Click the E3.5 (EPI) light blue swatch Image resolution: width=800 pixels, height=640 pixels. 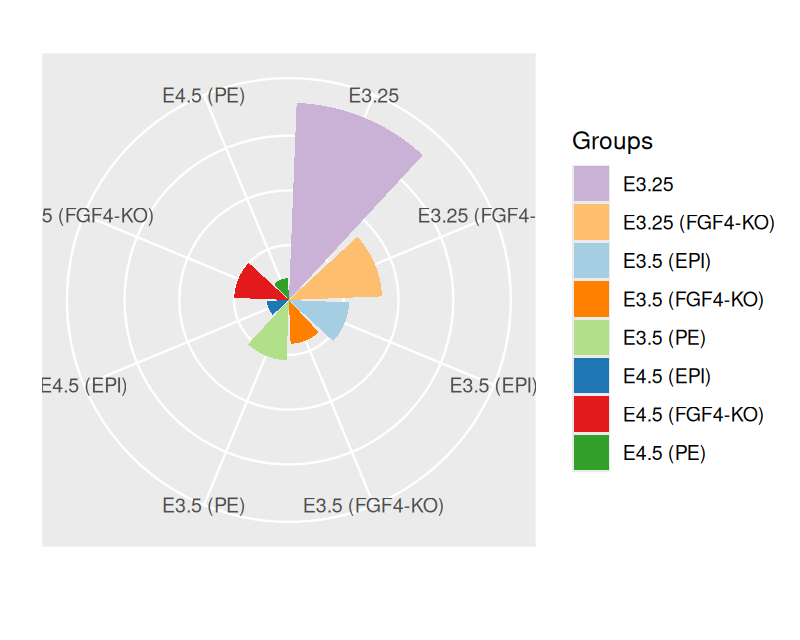[x=590, y=261]
